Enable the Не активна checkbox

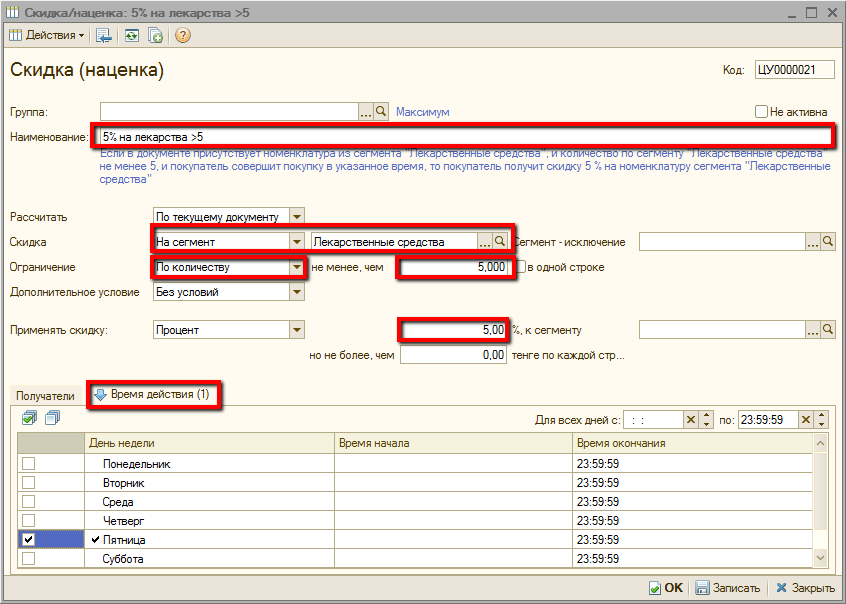coord(762,112)
